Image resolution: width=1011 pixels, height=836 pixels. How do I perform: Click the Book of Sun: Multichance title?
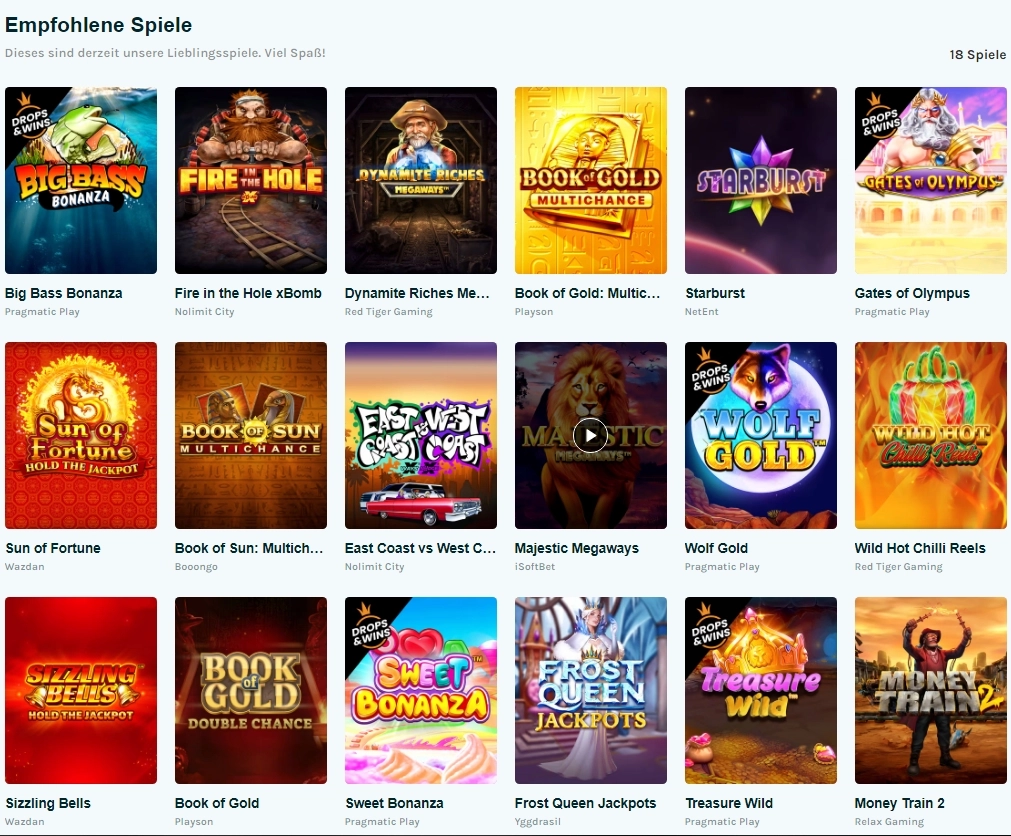pyautogui.click(x=249, y=549)
